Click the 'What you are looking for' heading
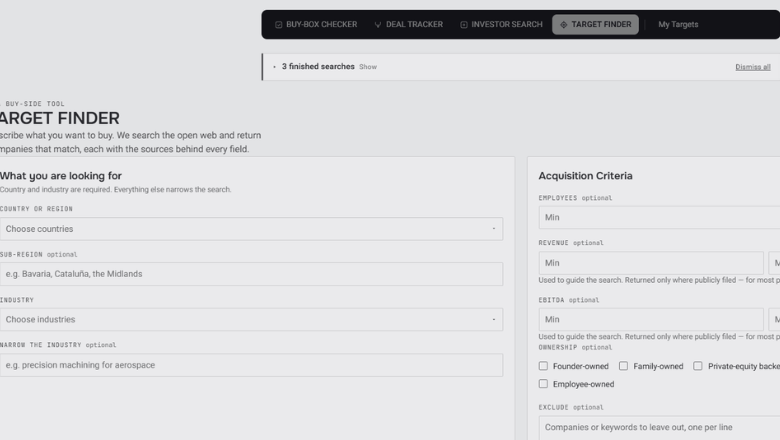 coord(61,176)
